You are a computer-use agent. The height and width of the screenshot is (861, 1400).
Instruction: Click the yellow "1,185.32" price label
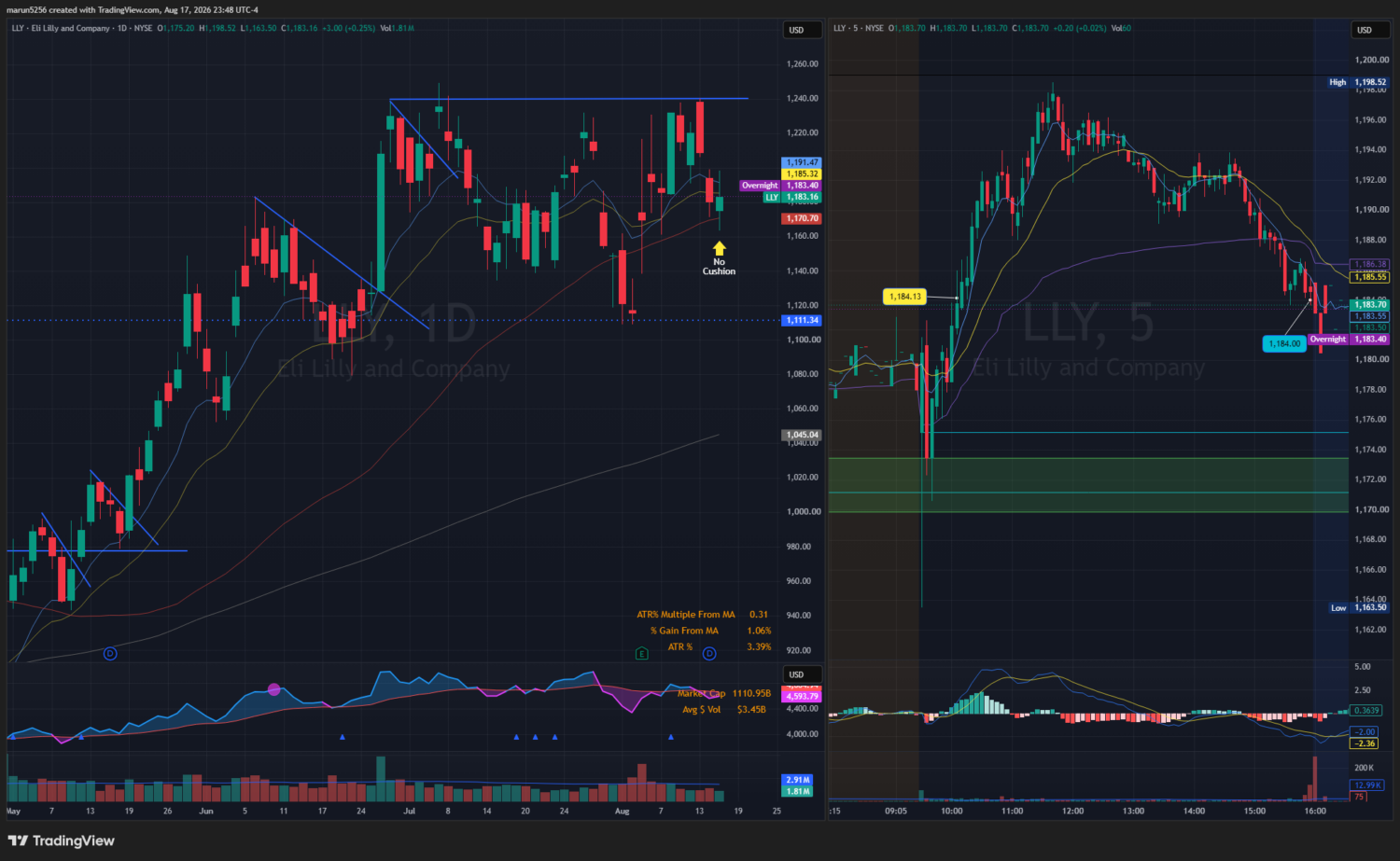click(802, 174)
